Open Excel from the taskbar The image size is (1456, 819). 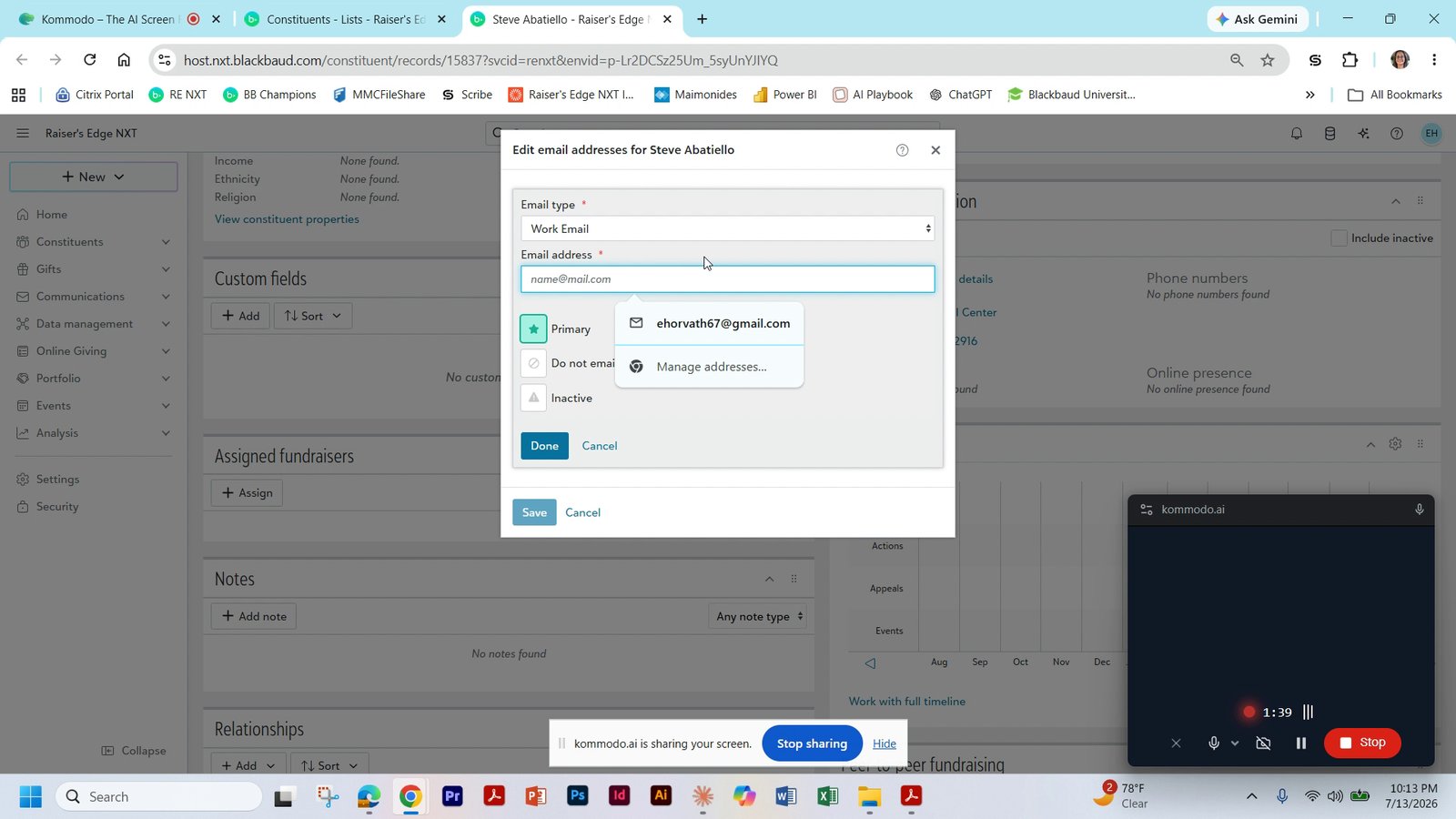pyautogui.click(x=827, y=796)
